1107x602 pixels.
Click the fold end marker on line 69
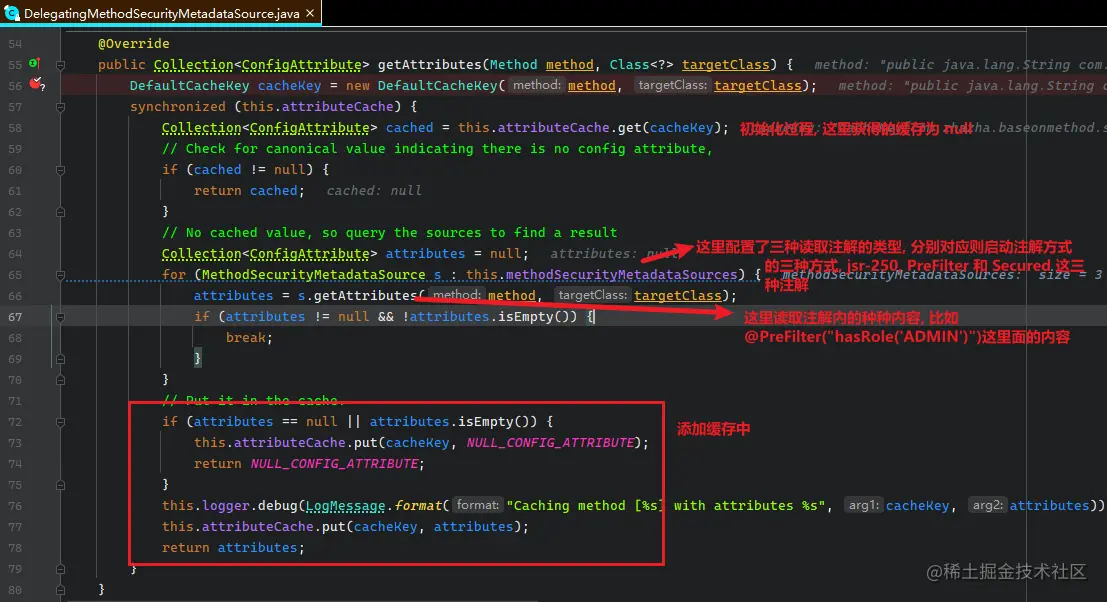[x=60, y=359]
